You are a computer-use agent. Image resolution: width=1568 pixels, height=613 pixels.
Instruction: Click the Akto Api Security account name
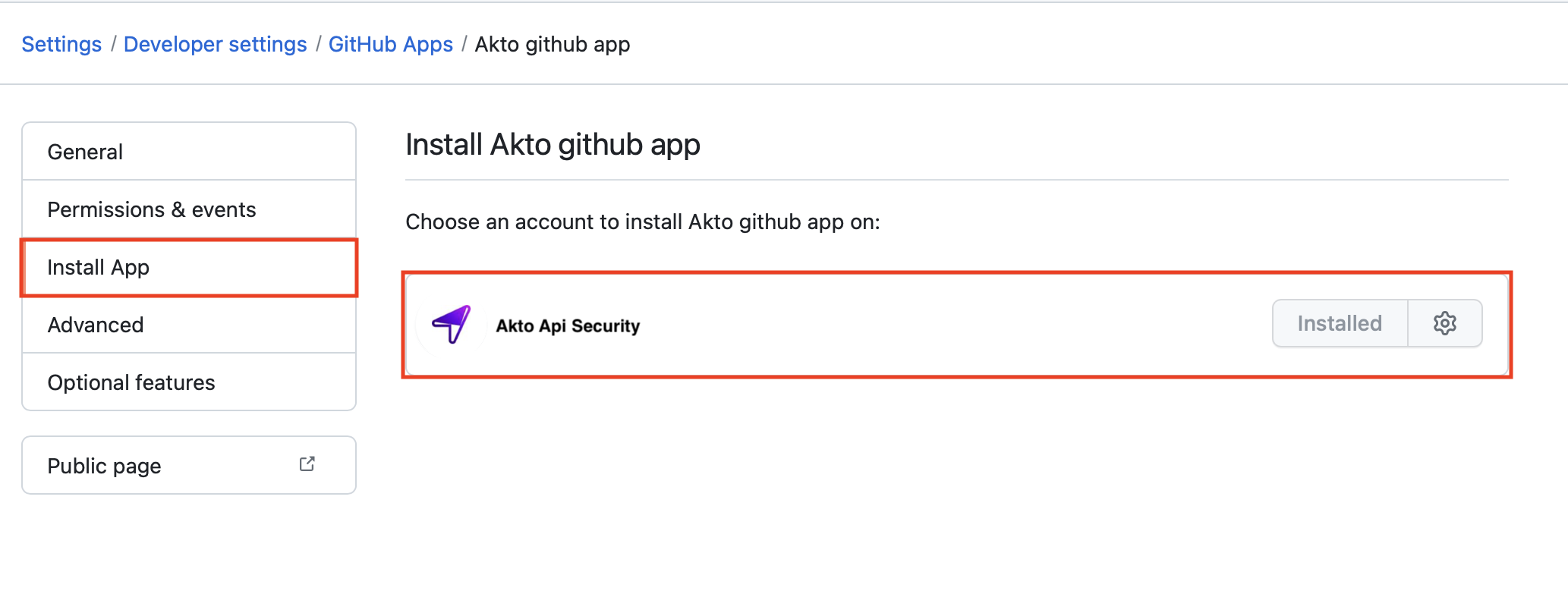click(x=568, y=325)
